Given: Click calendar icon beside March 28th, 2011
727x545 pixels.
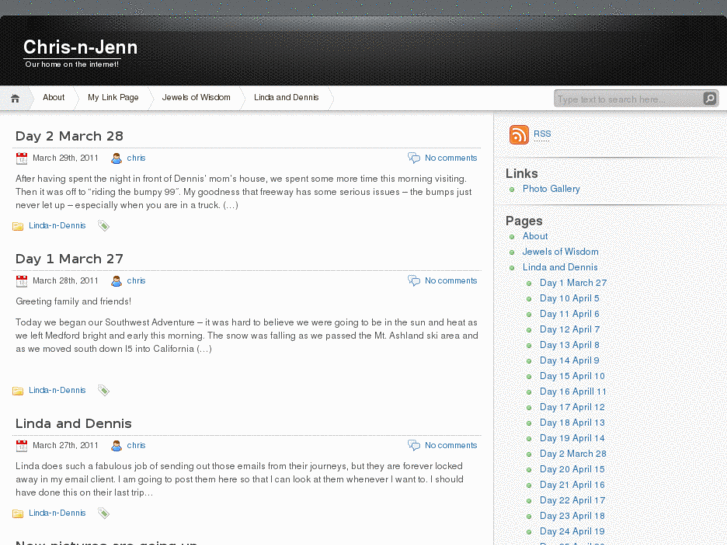Looking at the screenshot, I should tap(21, 281).
